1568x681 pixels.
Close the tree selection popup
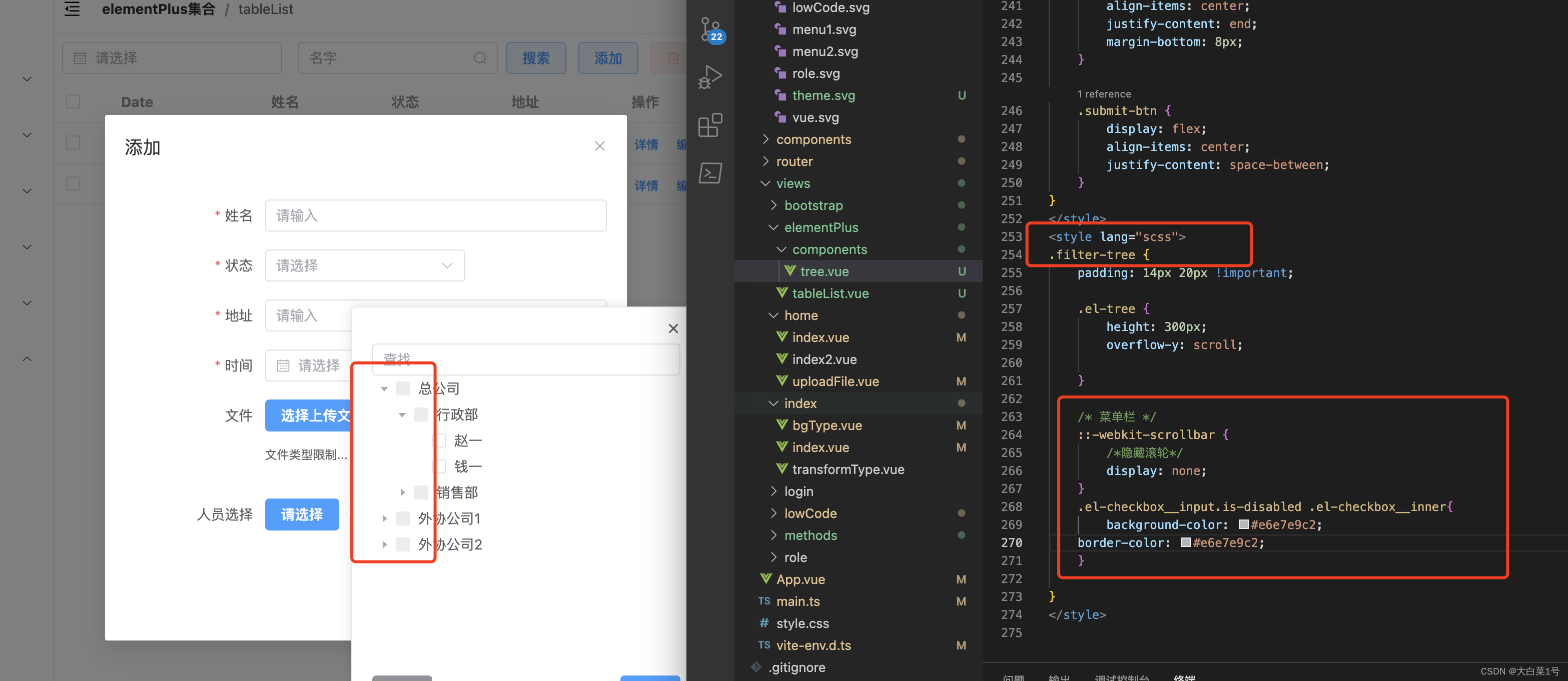672,328
